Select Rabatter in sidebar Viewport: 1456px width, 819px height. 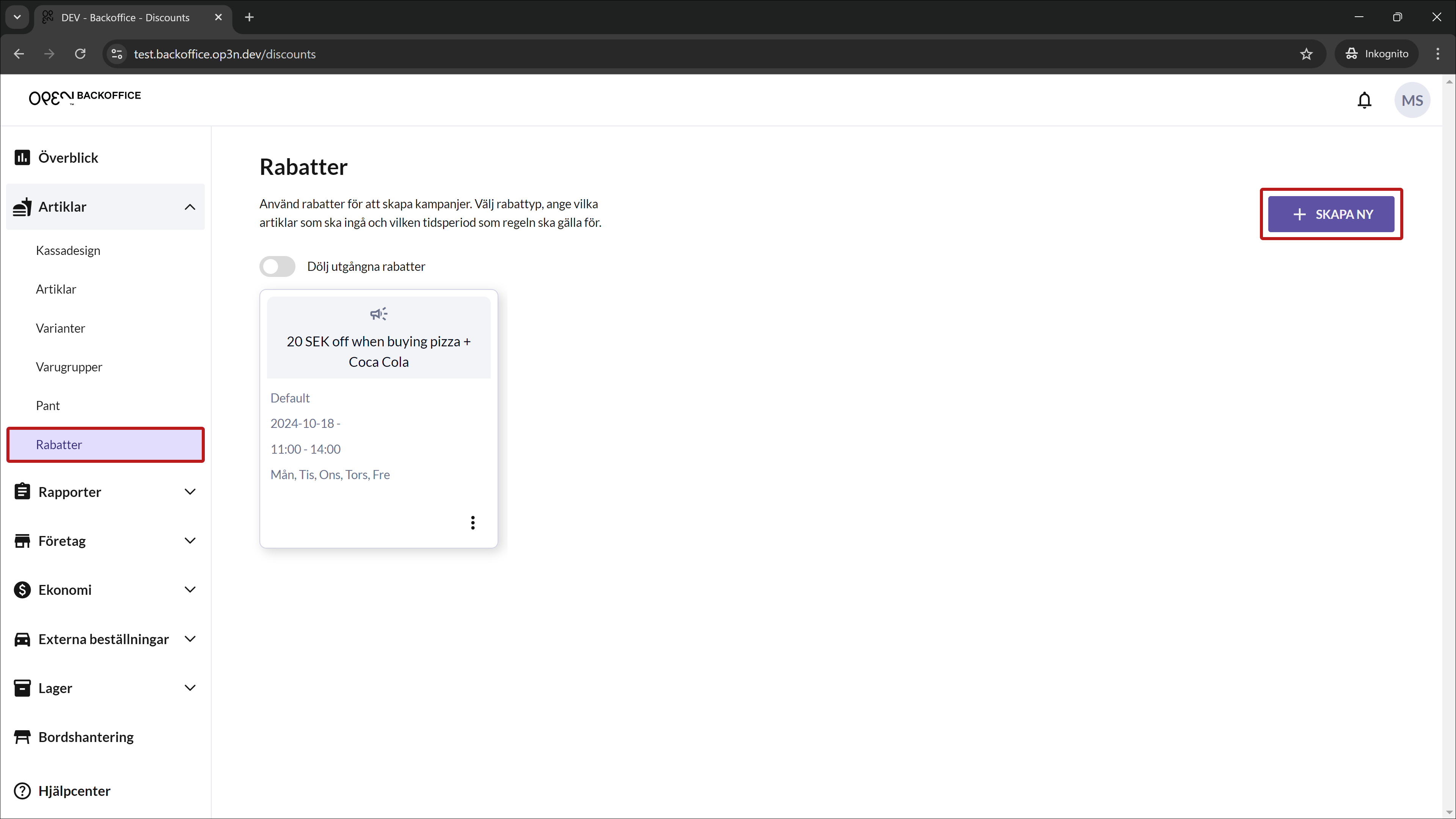(x=105, y=444)
